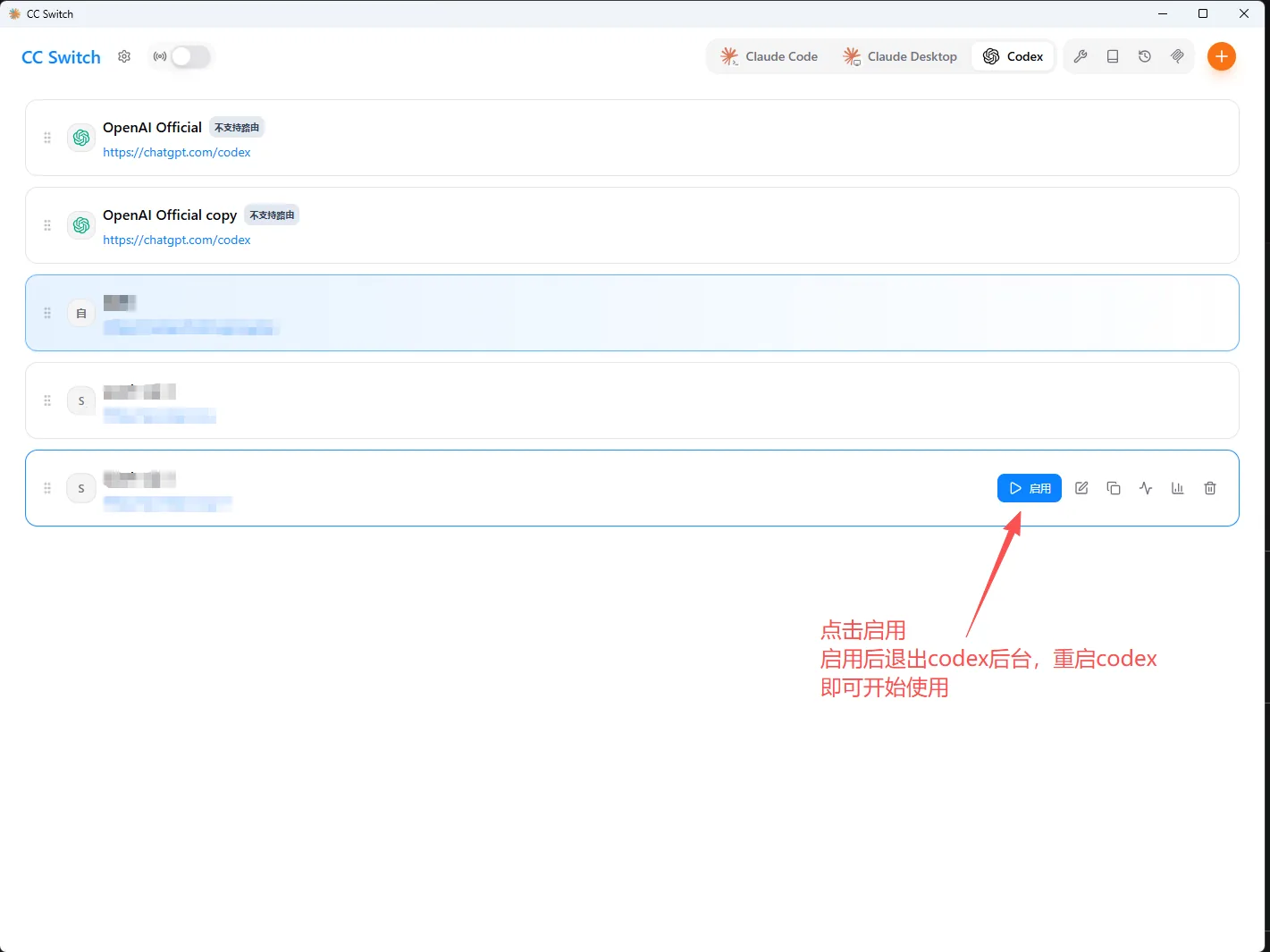The image size is (1270, 952).
Task: Click the blue 启用 enable button
Action: (1030, 488)
